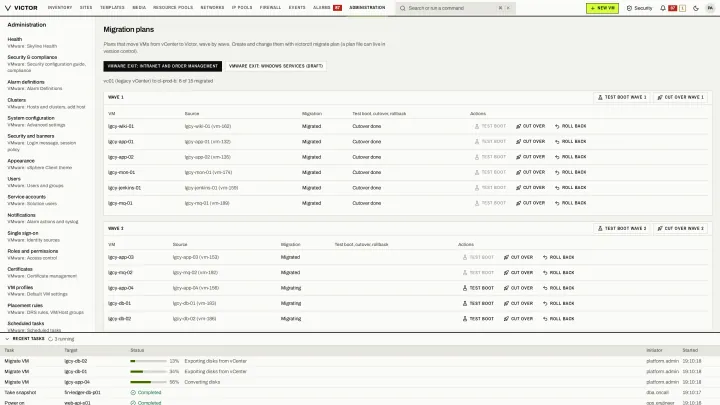This screenshot has height=405, width=720.
Task: Open Clusters in the sidebar
Action: pos(46,103)
